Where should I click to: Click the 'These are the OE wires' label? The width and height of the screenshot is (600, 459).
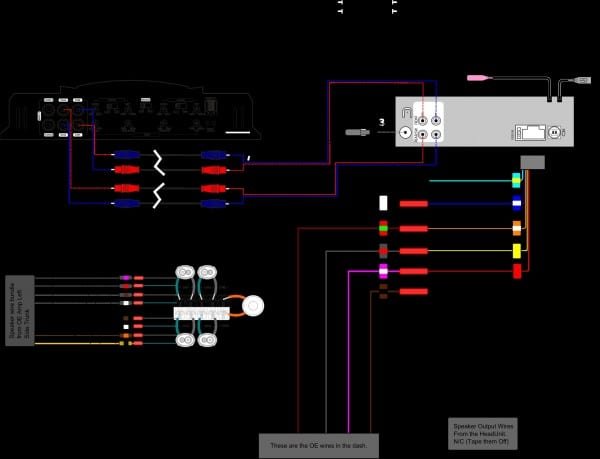click(319, 446)
